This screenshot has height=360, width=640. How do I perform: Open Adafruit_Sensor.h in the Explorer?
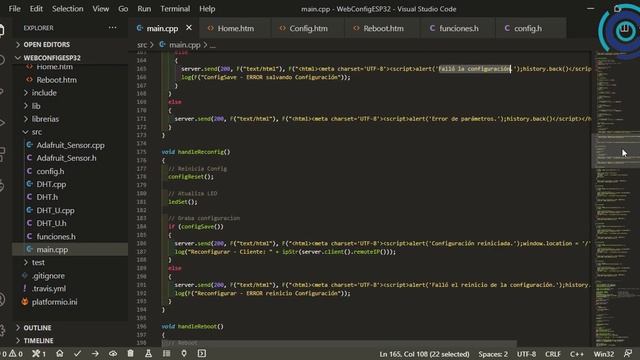[66, 158]
